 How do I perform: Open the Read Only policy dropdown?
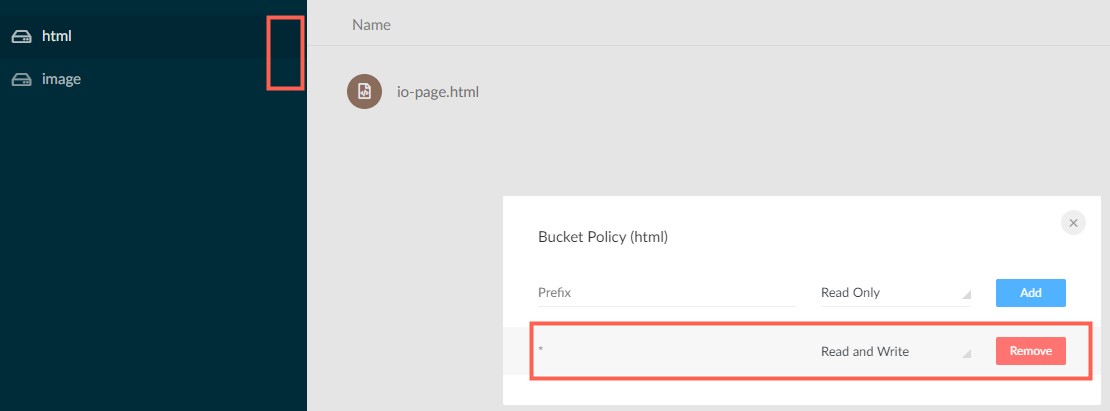pos(894,293)
